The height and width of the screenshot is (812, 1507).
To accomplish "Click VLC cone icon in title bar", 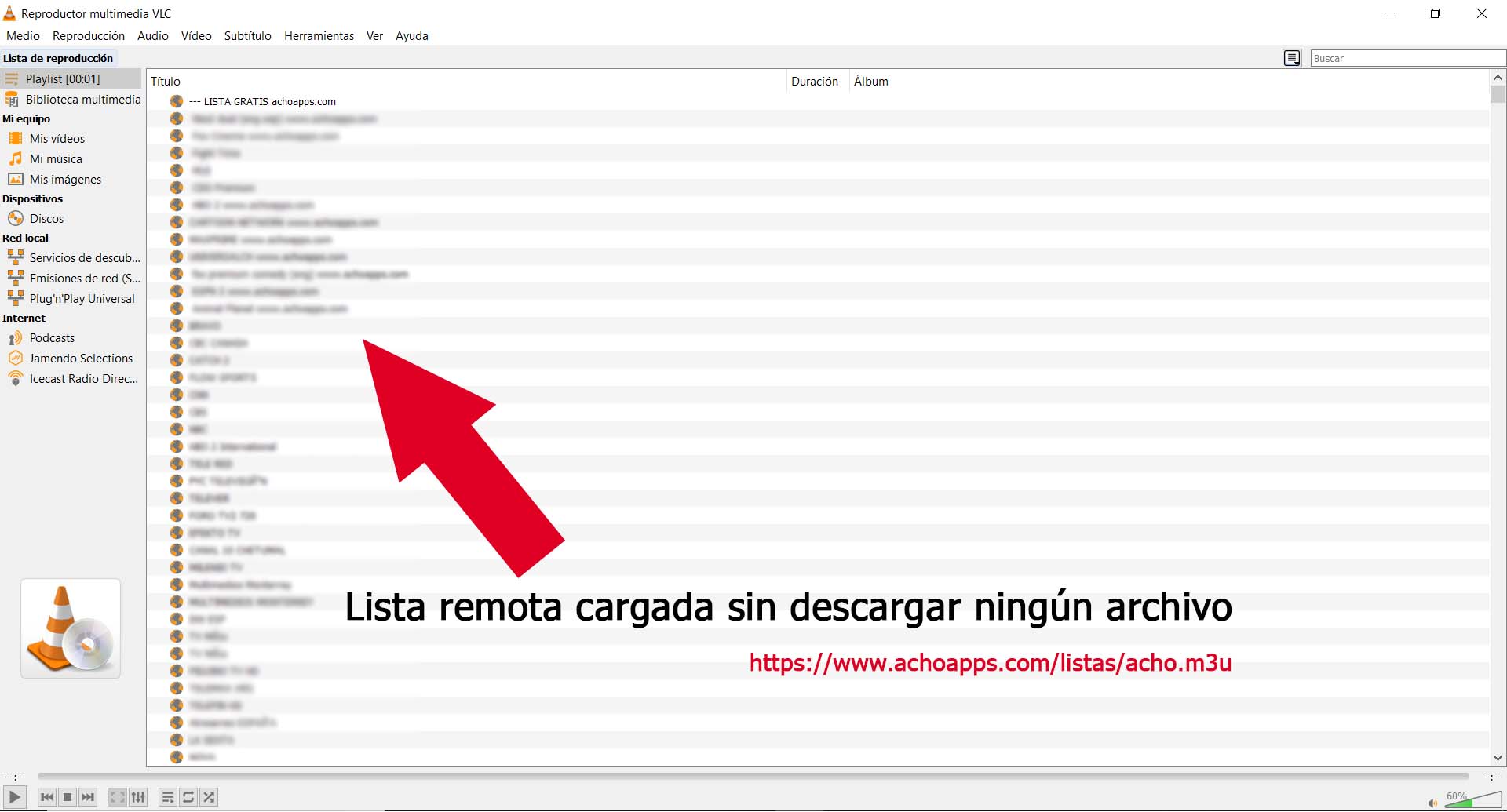I will pyautogui.click(x=9, y=13).
